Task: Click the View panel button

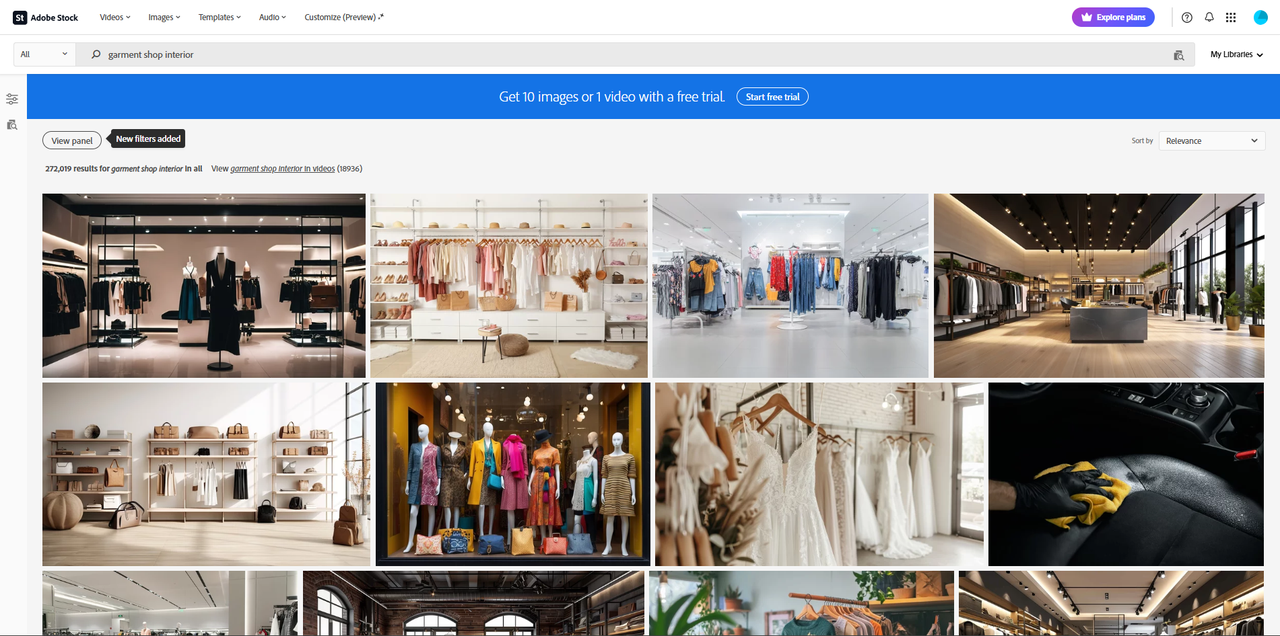Action: [x=71, y=140]
